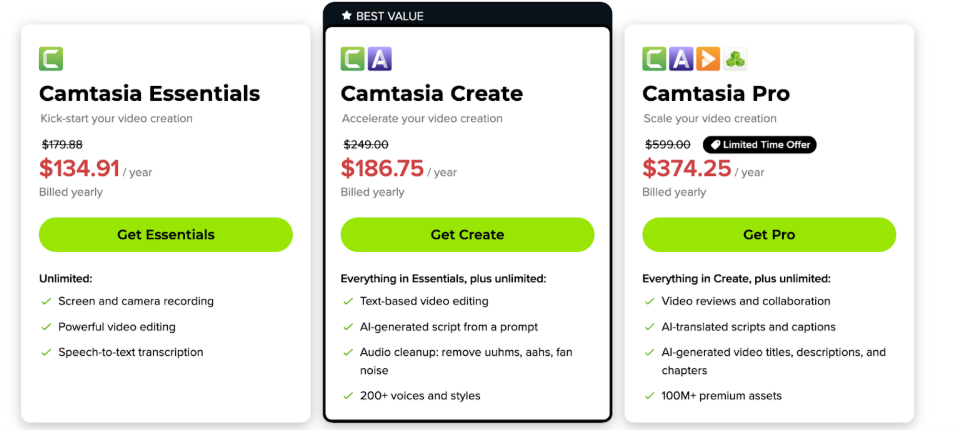Screen dimensions: 954x430
Task: Click the Limited Time Offer badge
Action: [760, 145]
